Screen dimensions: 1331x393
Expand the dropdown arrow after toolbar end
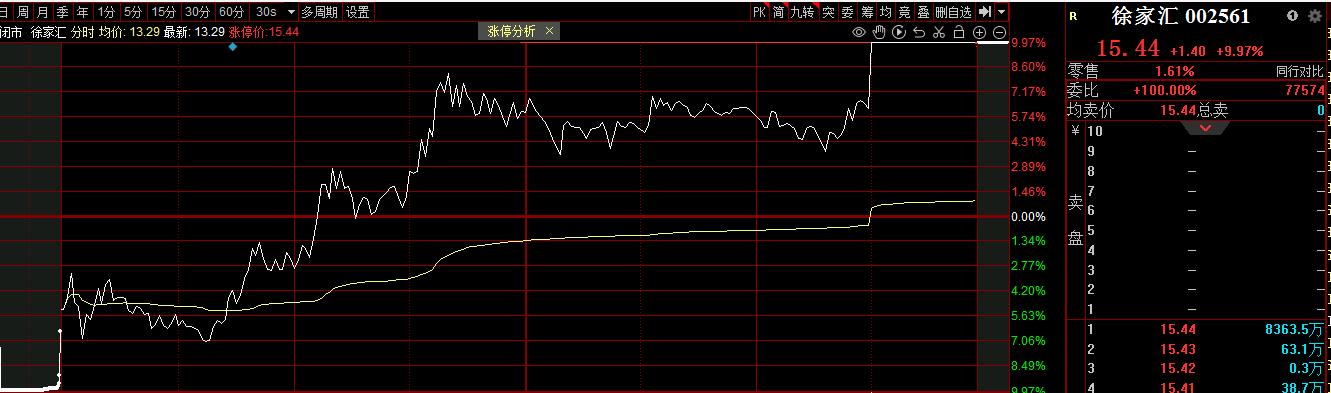[1001, 12]
